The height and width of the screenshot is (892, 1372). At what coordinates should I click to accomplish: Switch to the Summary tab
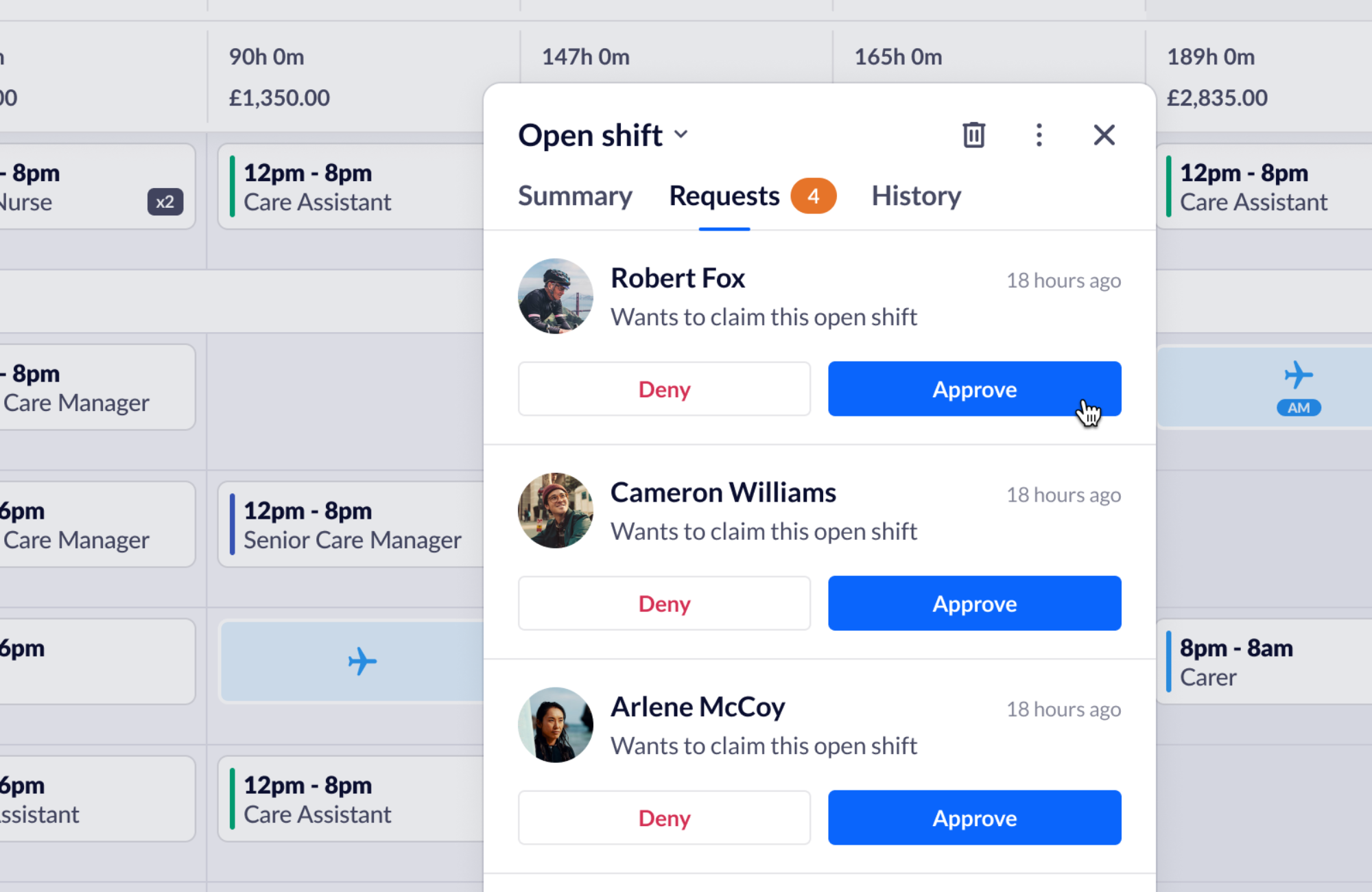pos(575,196)
